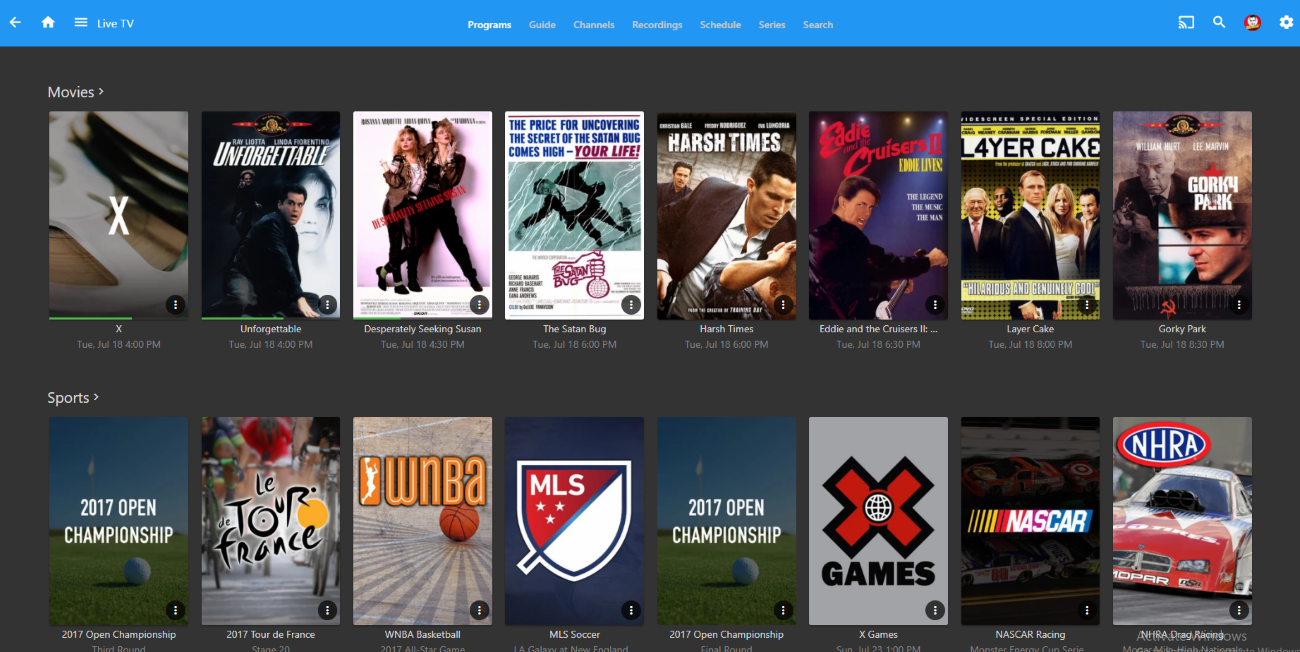Image resolution: width=1300 pixels, height=652 pixels.
Task: Click the MLS Soccer title link
Action: click(574, 635)
